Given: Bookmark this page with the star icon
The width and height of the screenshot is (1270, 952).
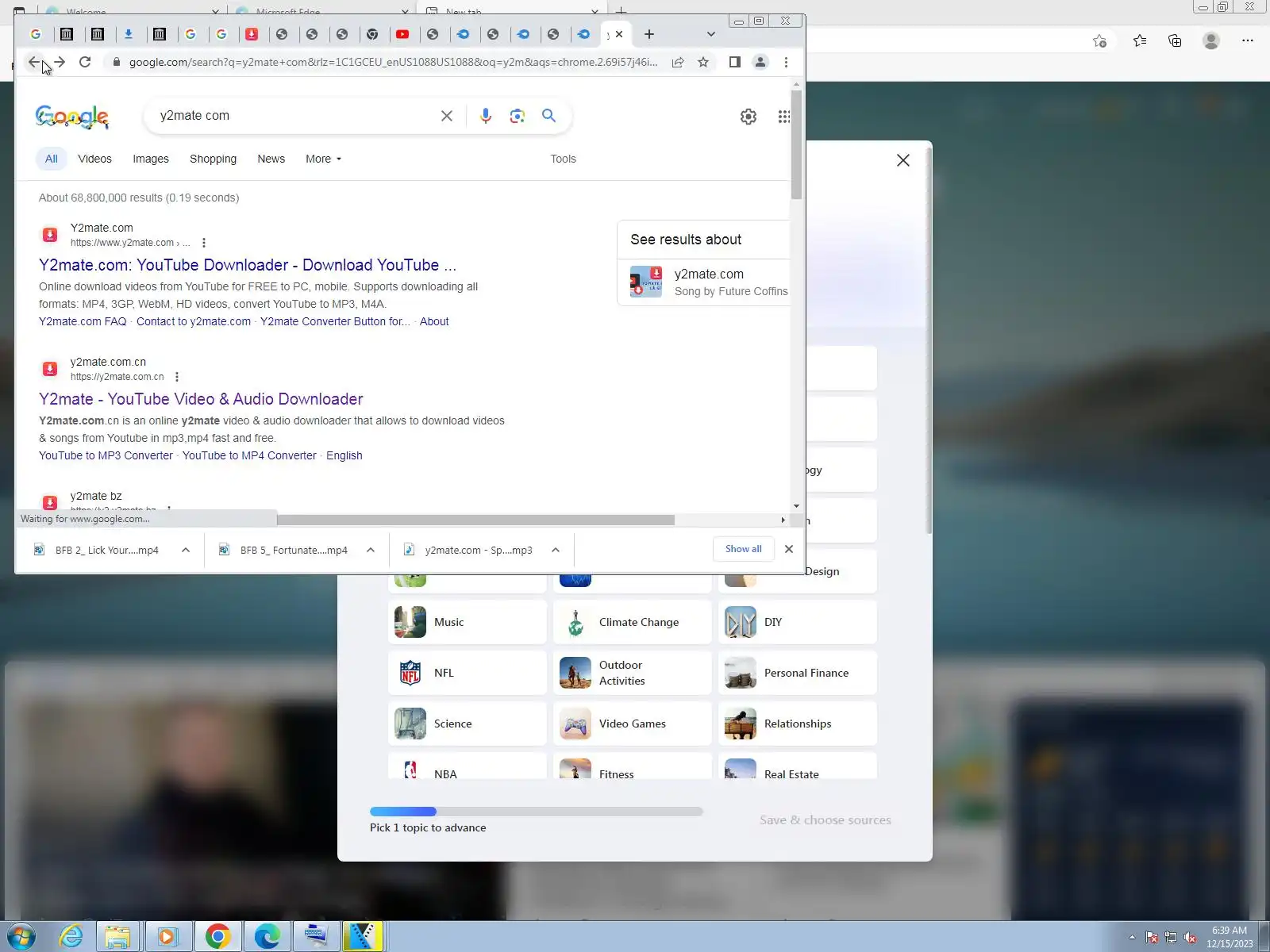Looking at the screenshot, I should pos(703,62).
